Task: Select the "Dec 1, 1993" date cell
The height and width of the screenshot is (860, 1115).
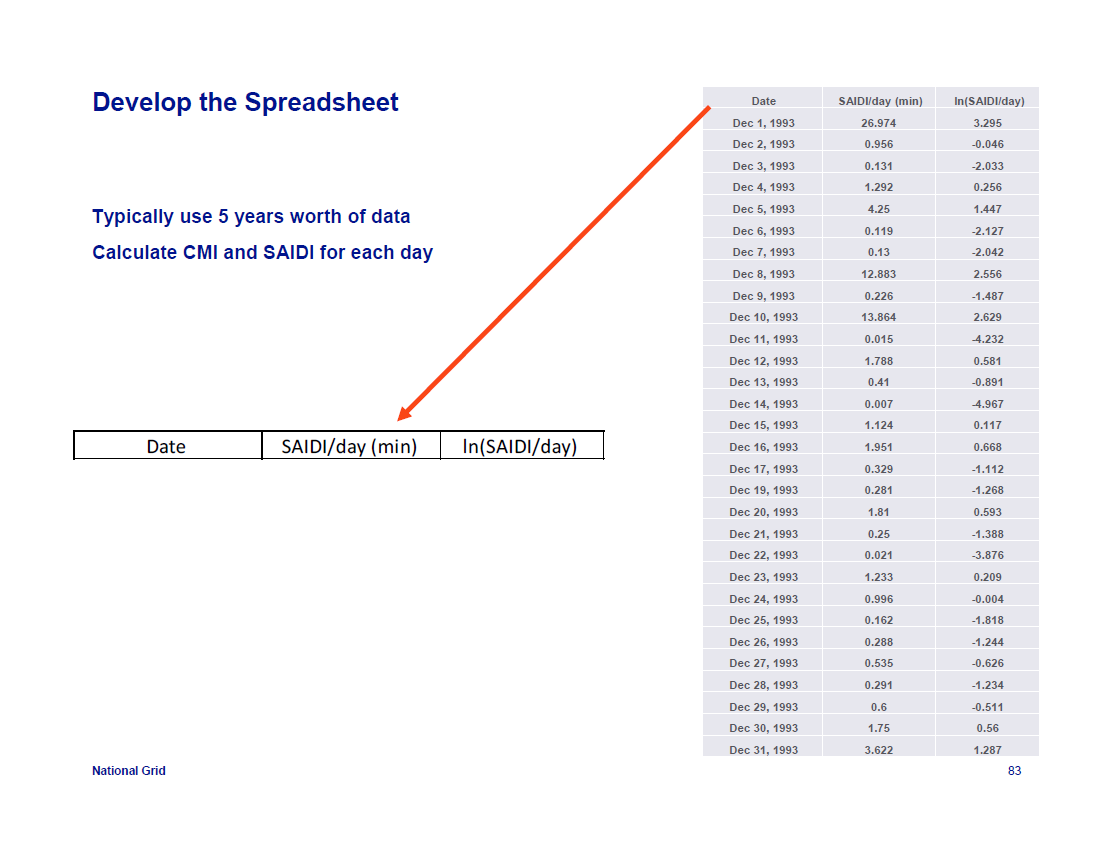Action: coord(763,123)
